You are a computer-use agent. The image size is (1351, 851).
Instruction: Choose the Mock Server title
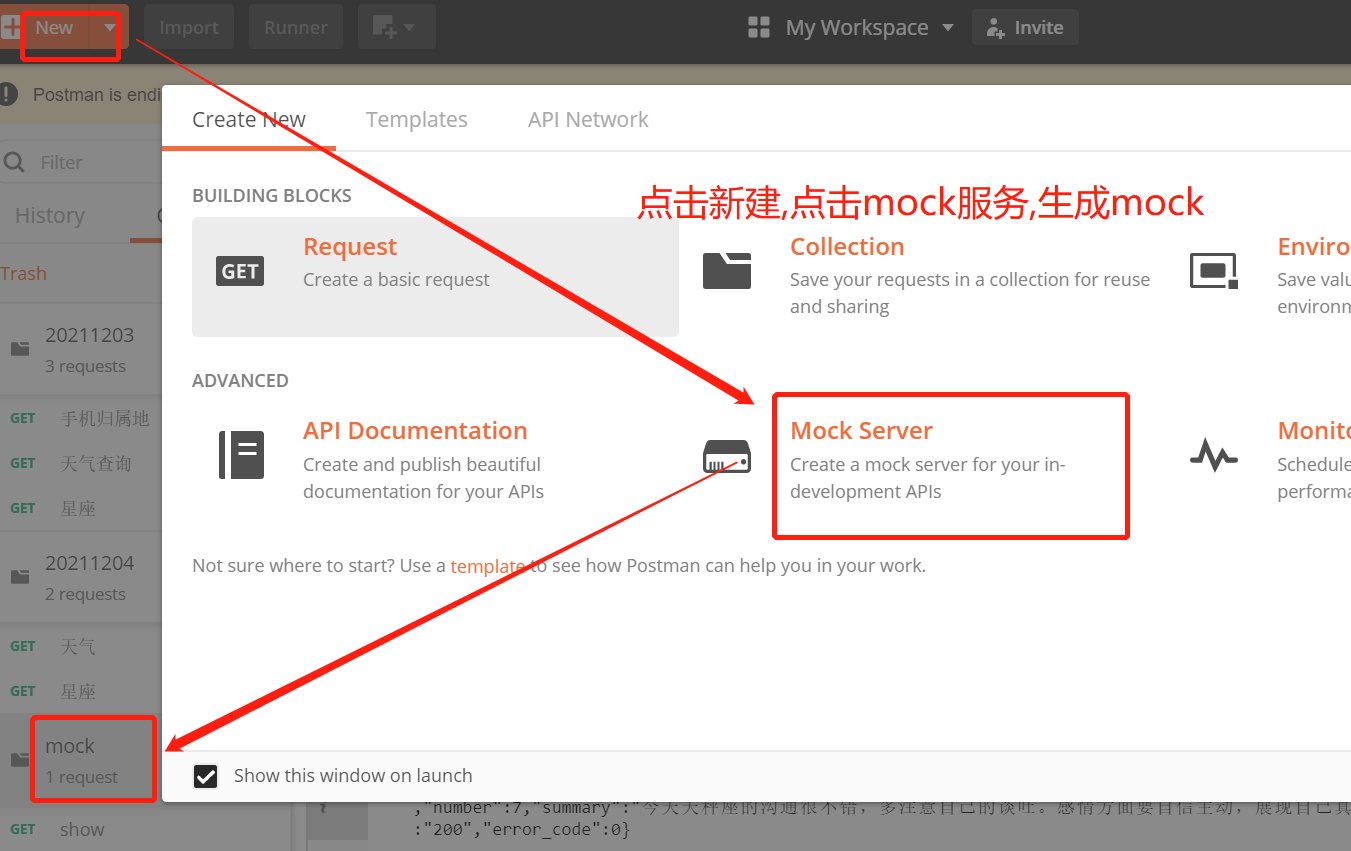coord(861,431)
